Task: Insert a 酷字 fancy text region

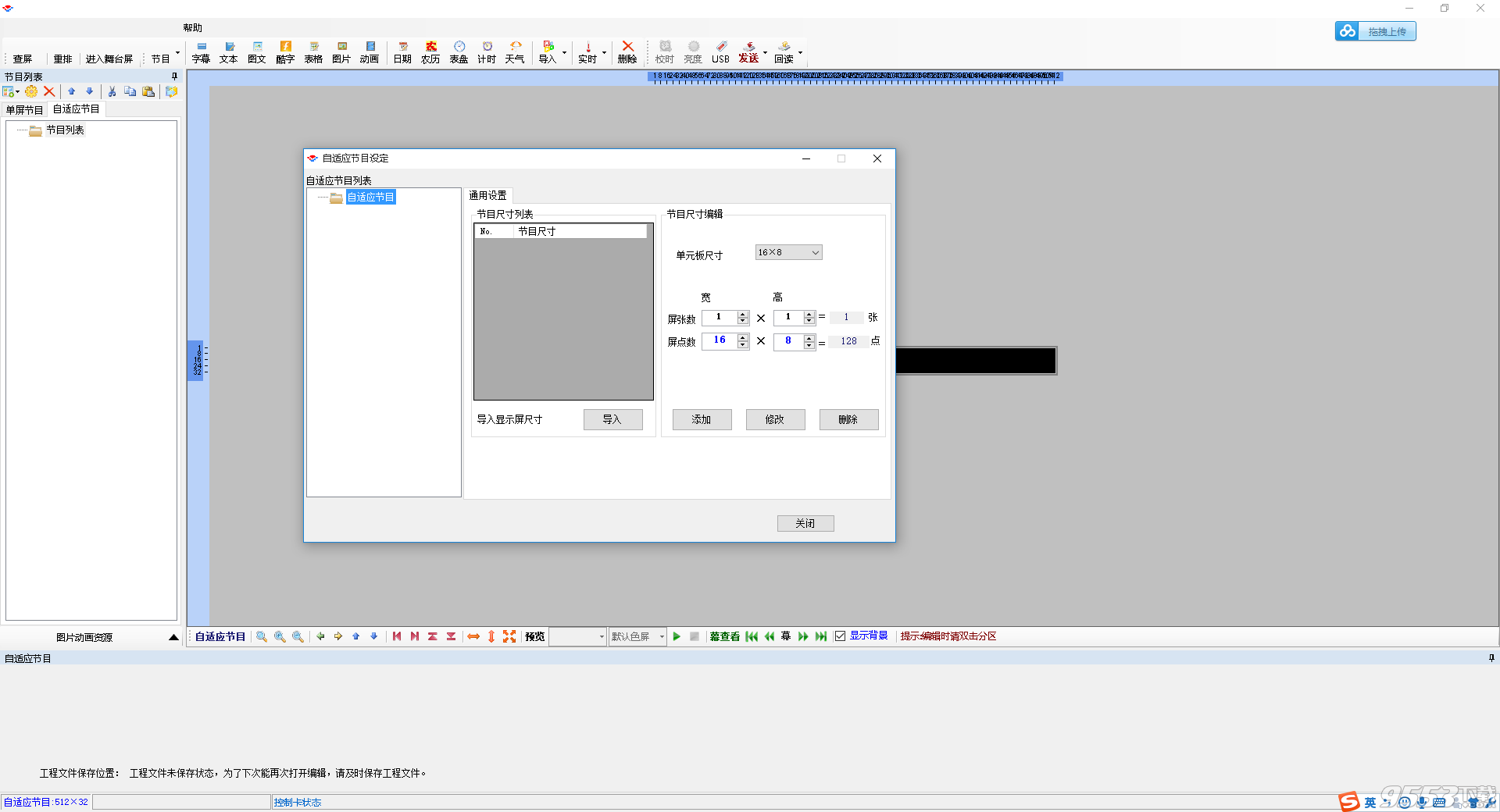Action: 285,52
